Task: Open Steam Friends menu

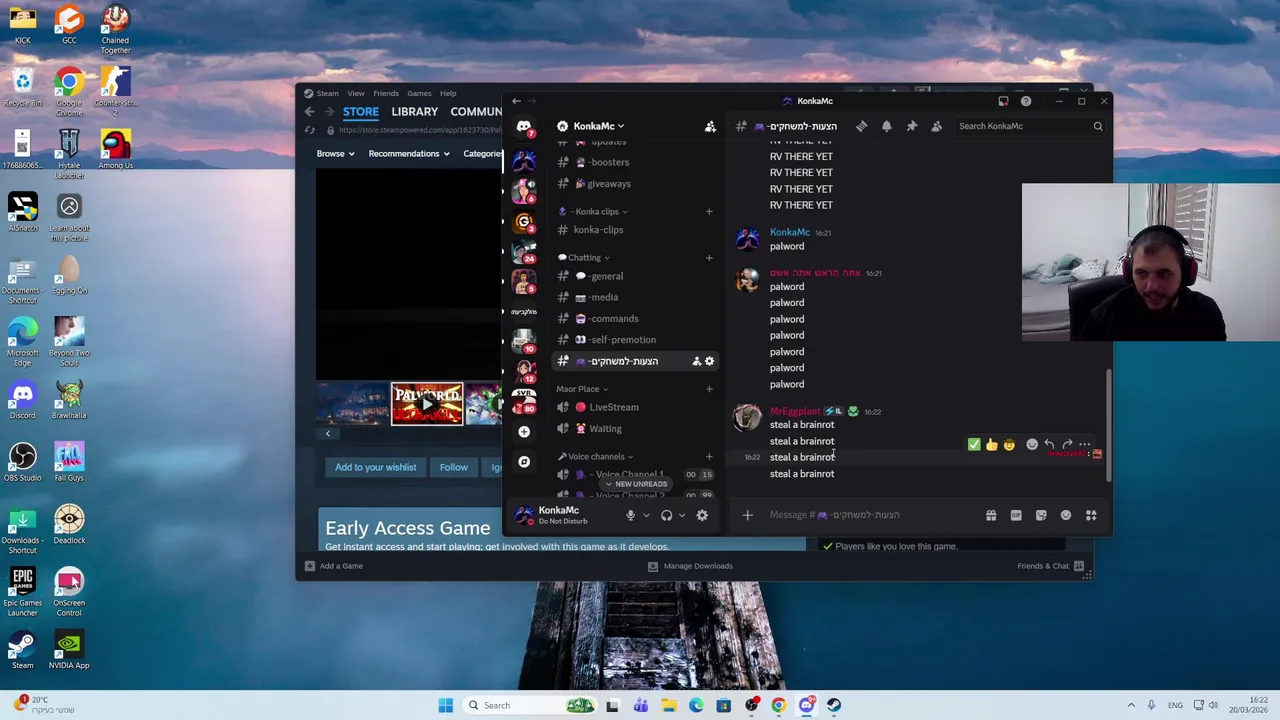Action: 386,93
